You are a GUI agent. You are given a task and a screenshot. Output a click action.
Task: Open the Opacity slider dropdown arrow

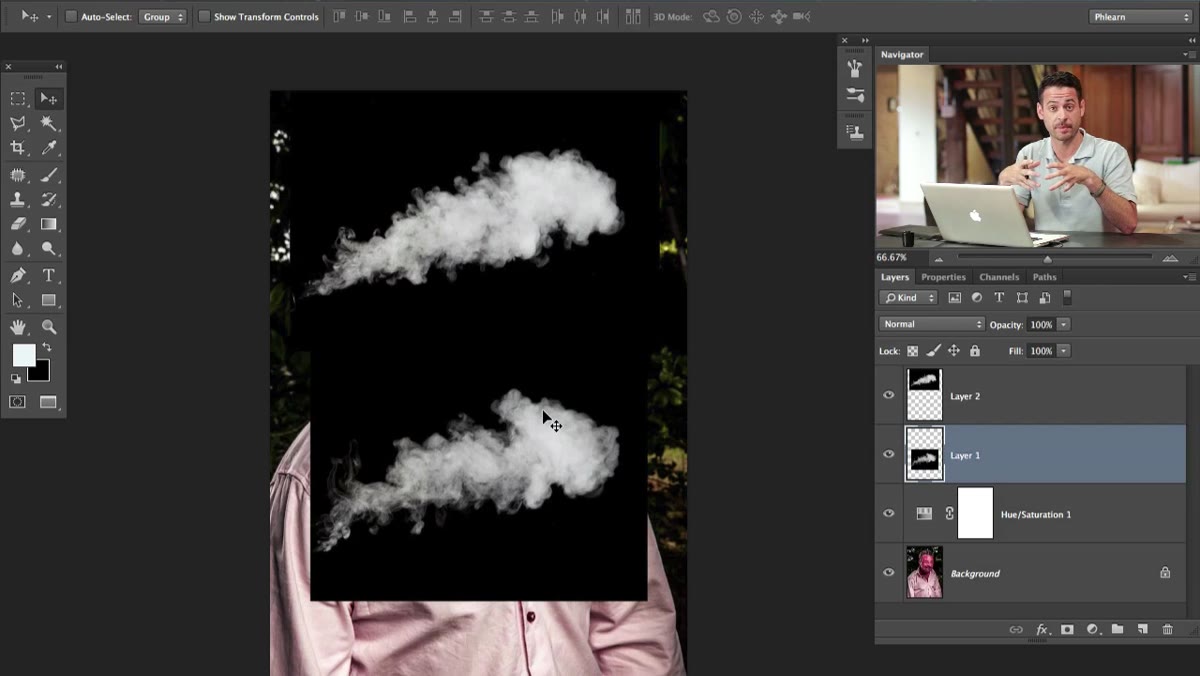(x=1063, y=324)
